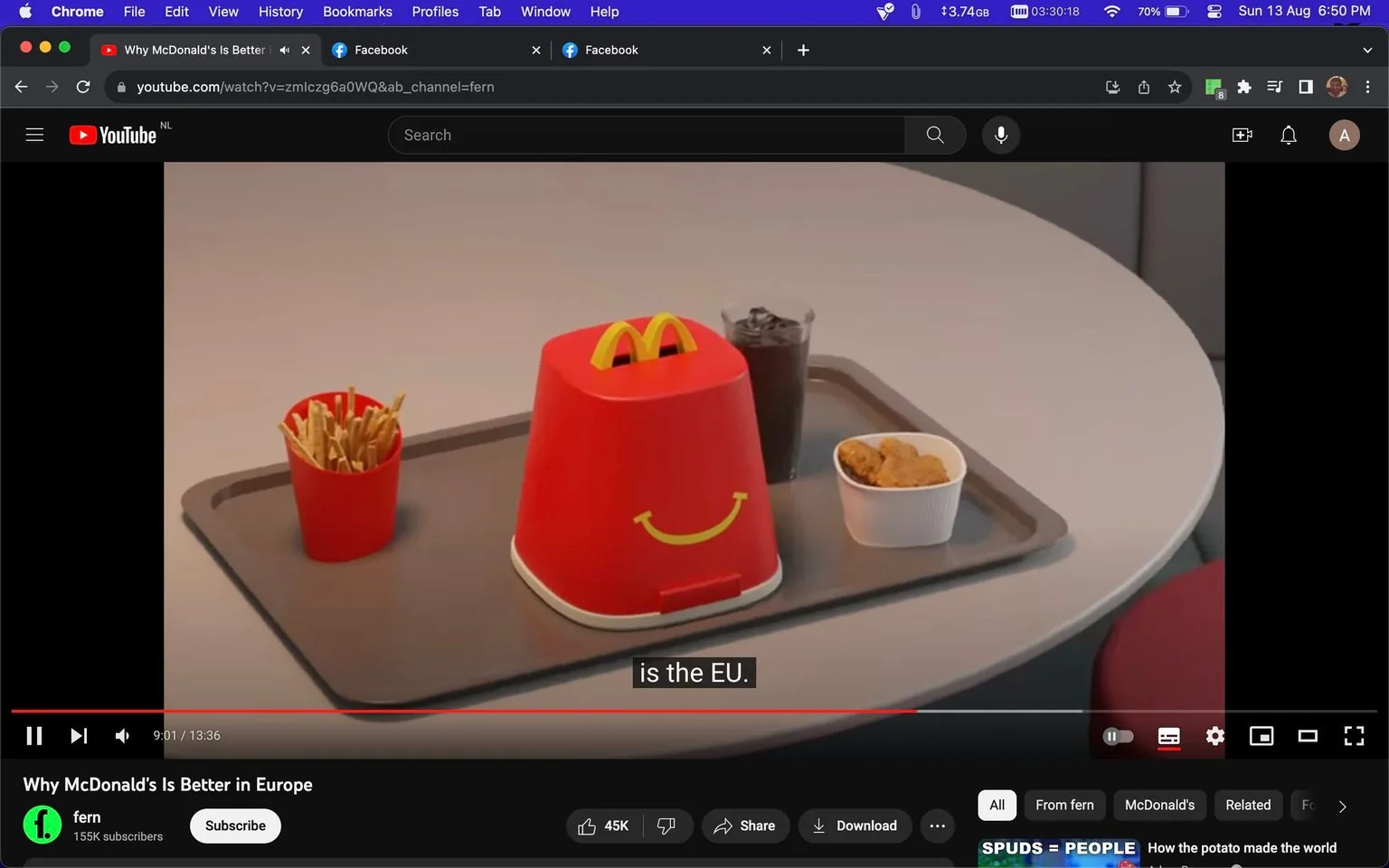Open the SPUDS = PEOPLE video thumbnail
This screenshot has height=868, width=1389.
1058,850
